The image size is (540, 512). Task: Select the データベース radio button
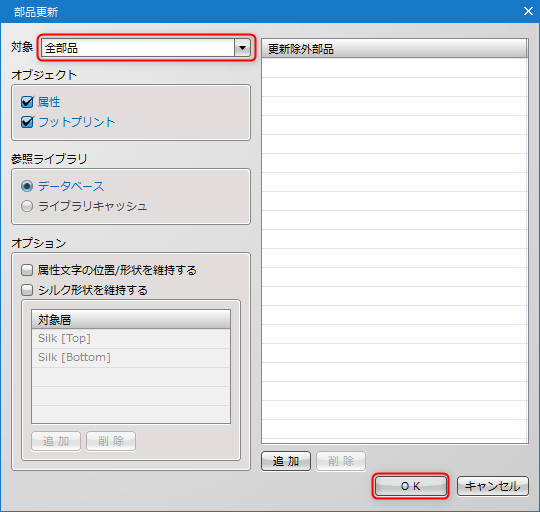pyautogui.click(x=27, y=186)
